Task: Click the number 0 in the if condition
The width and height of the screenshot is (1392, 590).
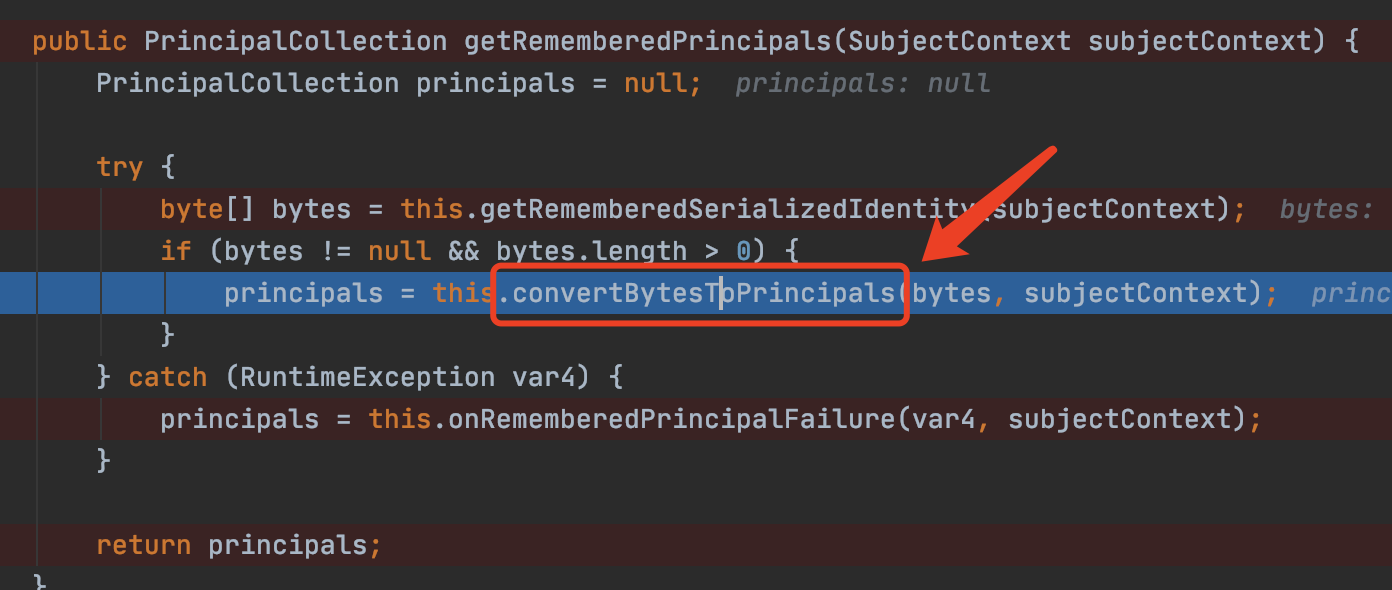Action: pos(743,251)
